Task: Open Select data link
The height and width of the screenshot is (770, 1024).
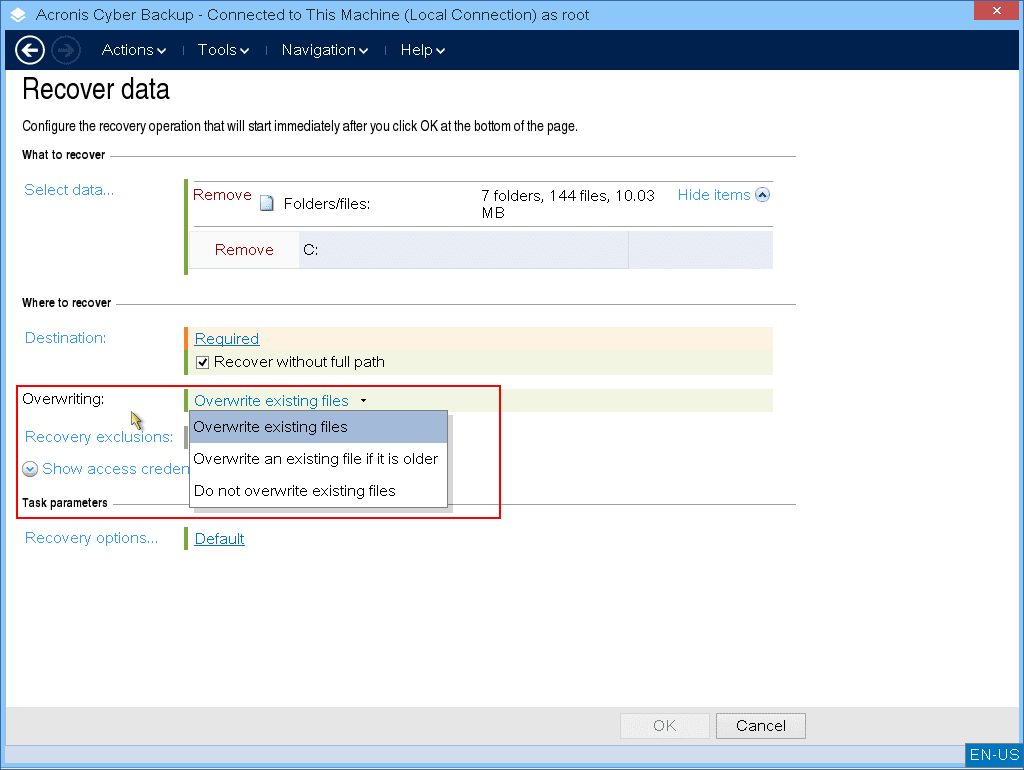Action: 69,190
